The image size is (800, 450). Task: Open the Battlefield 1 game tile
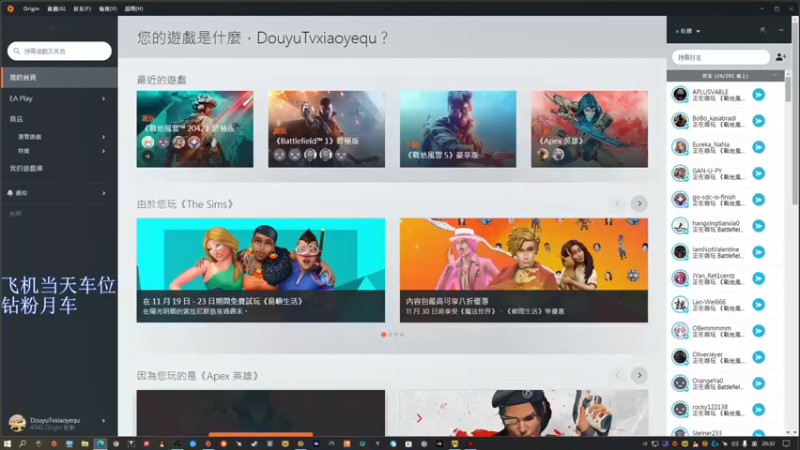(327, 129)
